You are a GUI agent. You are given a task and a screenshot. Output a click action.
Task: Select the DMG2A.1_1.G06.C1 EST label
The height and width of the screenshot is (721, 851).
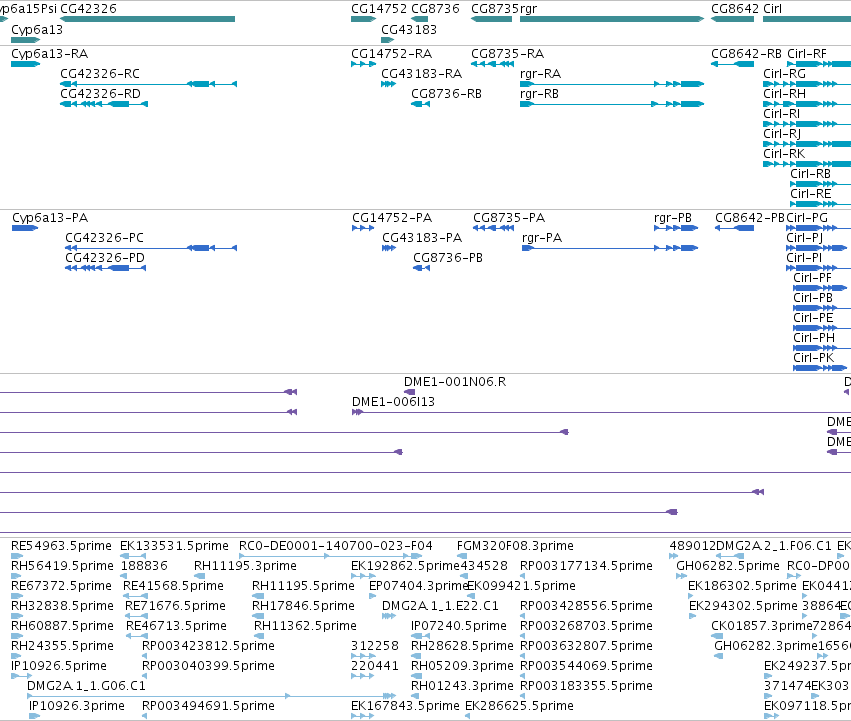point(86,686)
